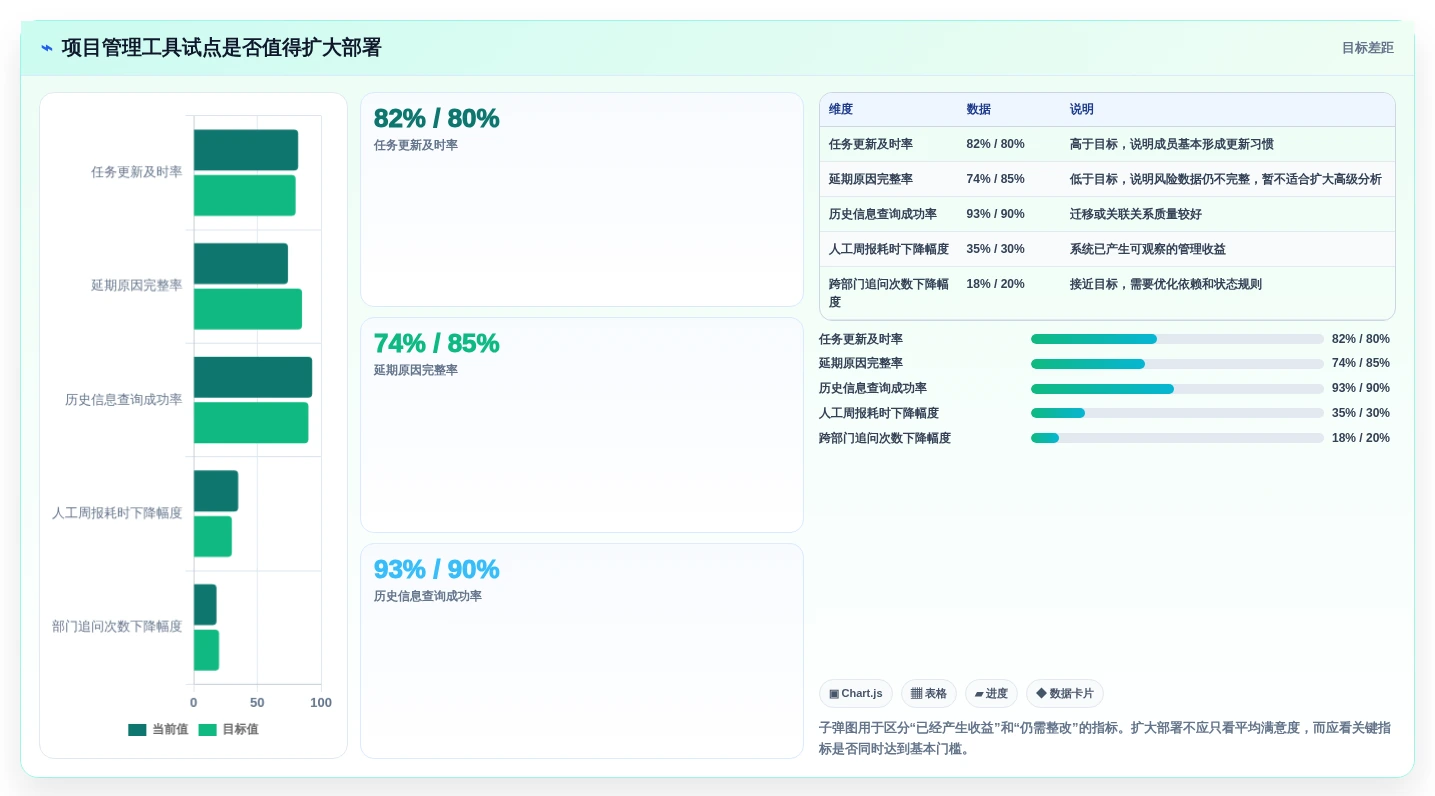
Task: Click the 人工周报耗时下降幅度 progress bar
Action: [x=1177, y=413]
